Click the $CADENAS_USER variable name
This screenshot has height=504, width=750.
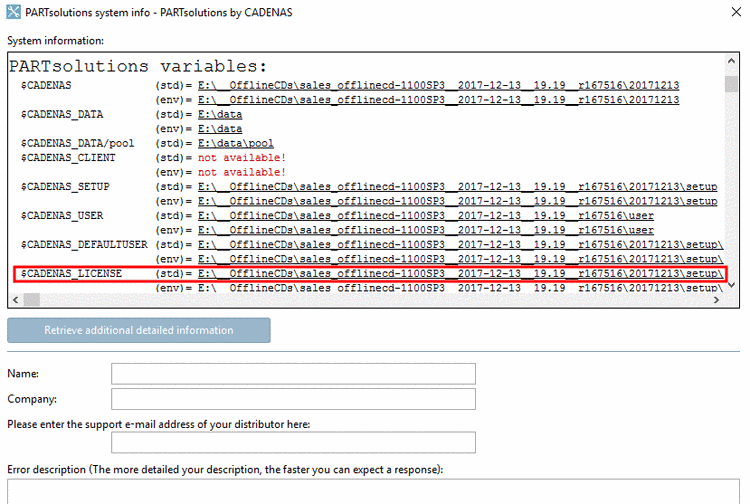(62, 216)
